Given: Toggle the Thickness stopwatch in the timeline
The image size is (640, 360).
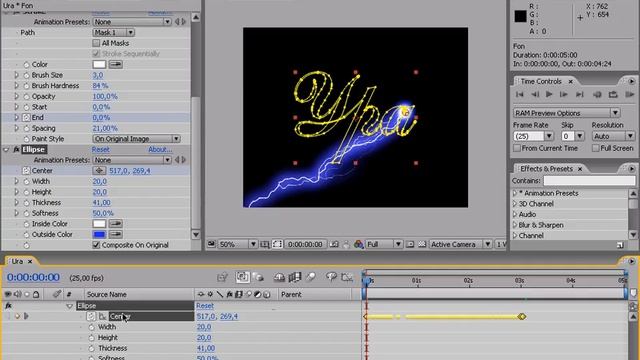Looking at the screenshot, I should pos(91,348).
